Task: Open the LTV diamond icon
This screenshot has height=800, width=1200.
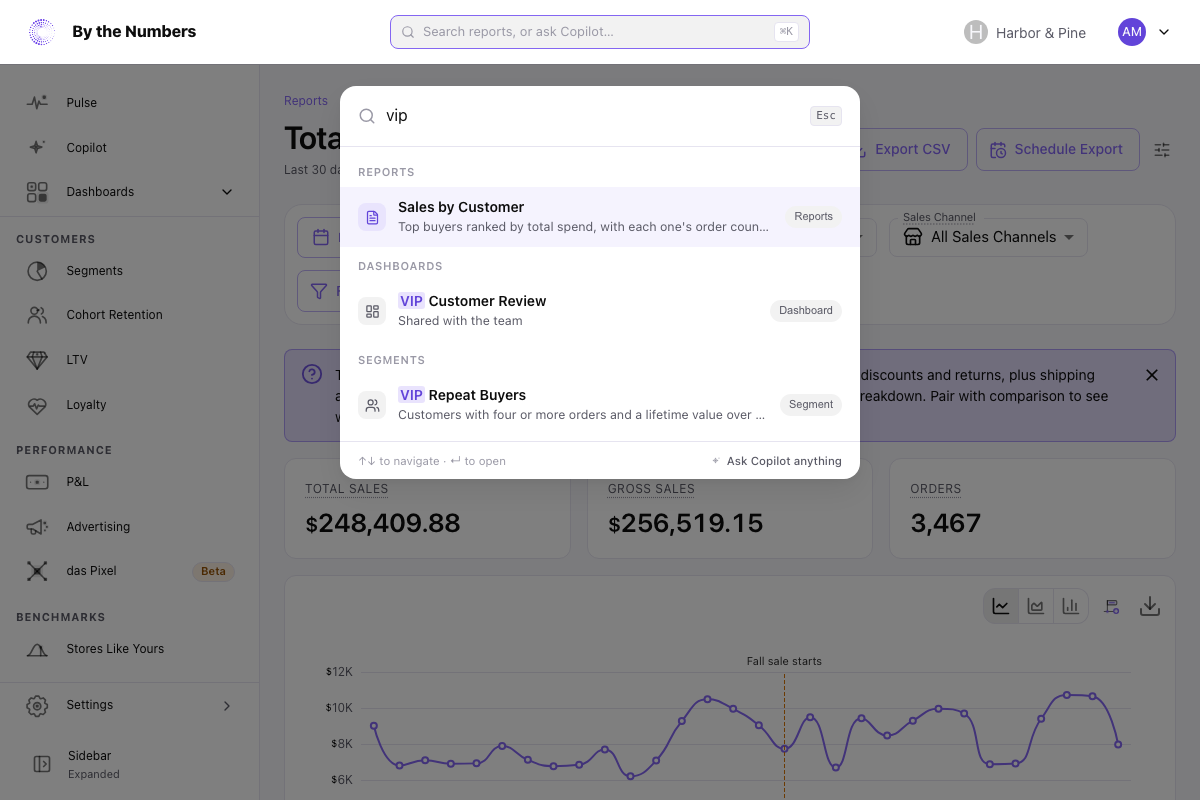Action: pos(37,360)
